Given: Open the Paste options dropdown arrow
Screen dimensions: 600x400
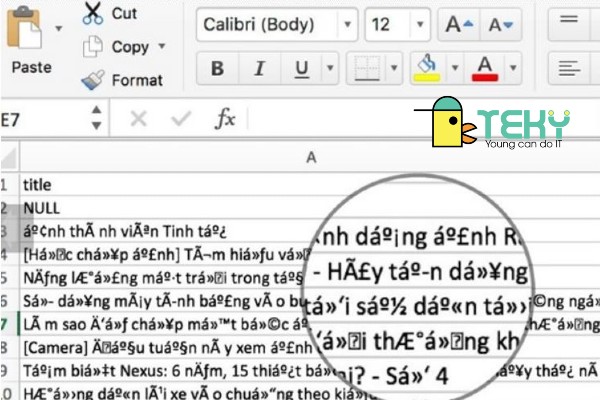Looking at the screenshot, I should (59, 28).
